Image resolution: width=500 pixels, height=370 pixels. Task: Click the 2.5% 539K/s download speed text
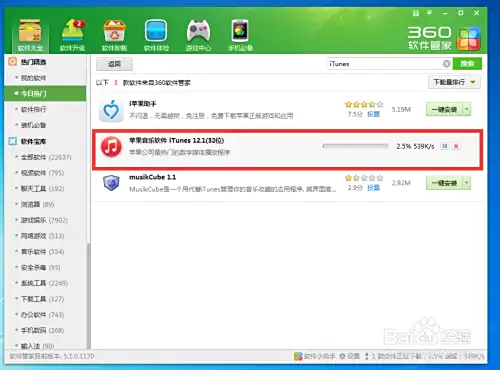415,146
